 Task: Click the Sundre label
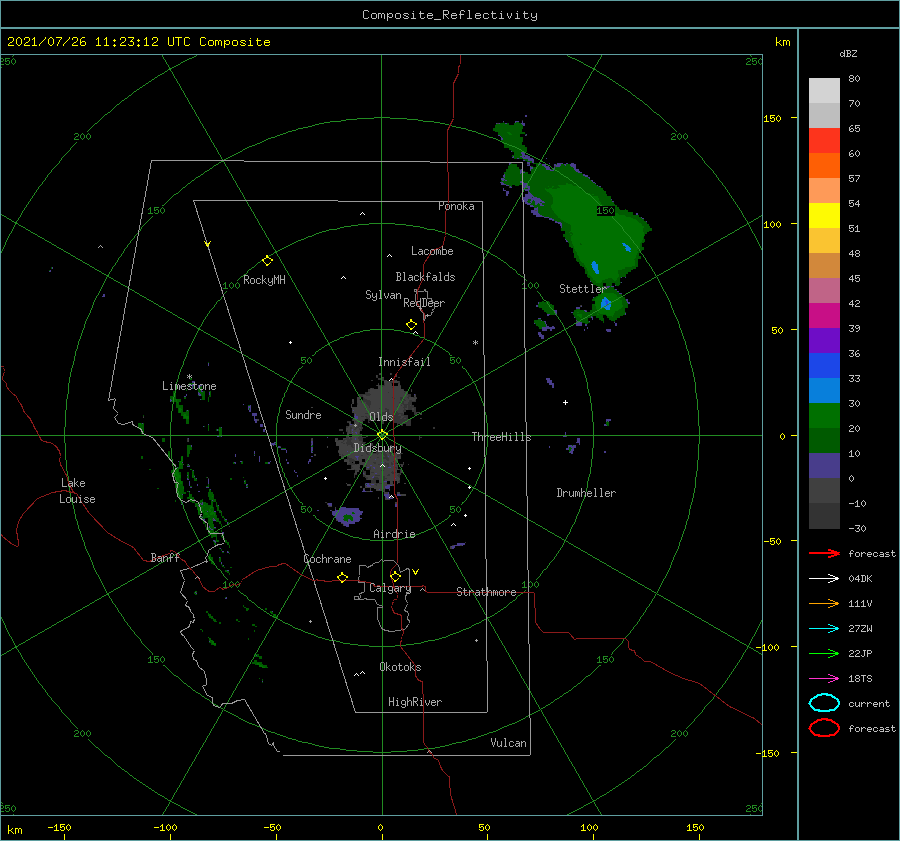[x=303, y=414]
